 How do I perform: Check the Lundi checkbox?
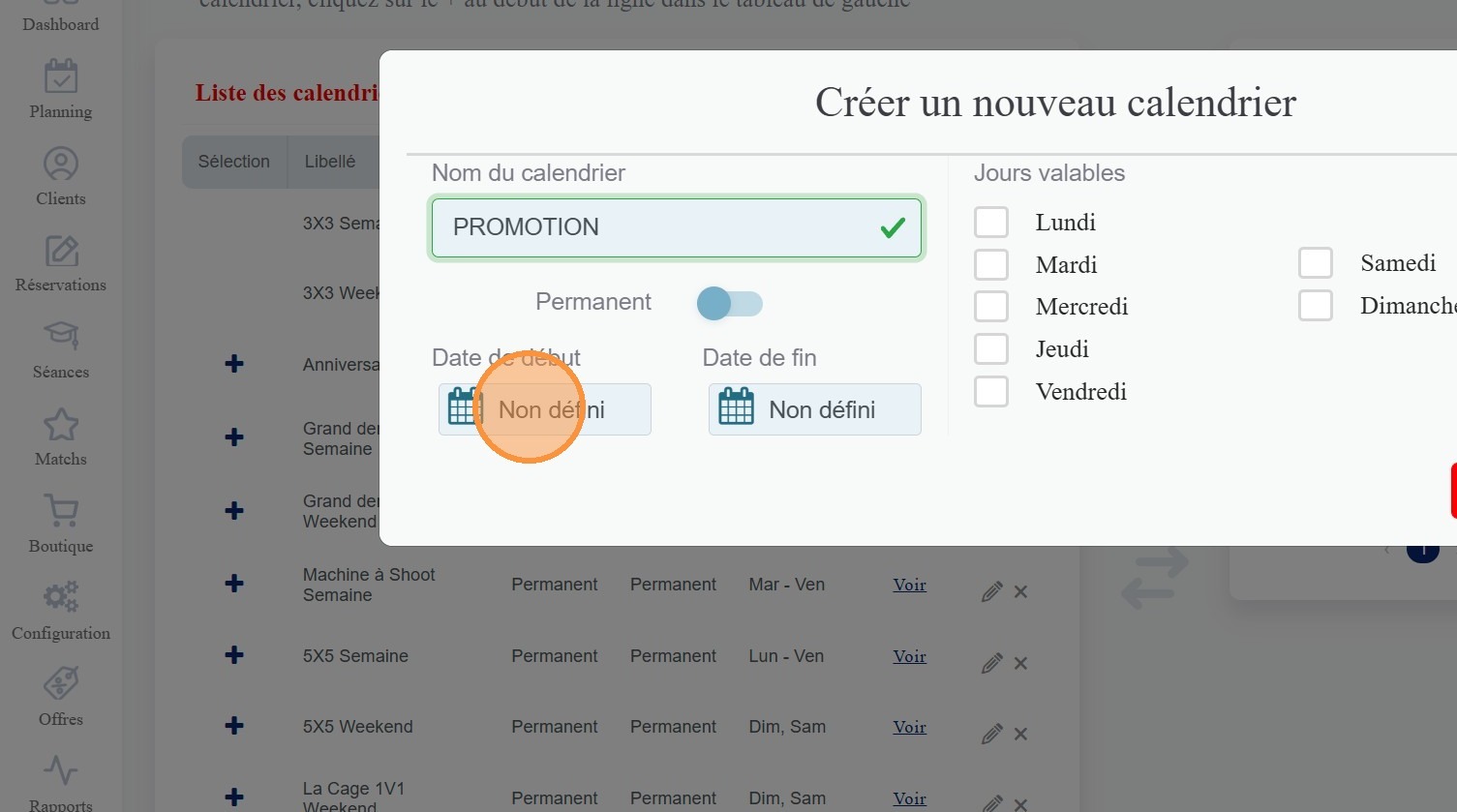click(x=991, y=222)
